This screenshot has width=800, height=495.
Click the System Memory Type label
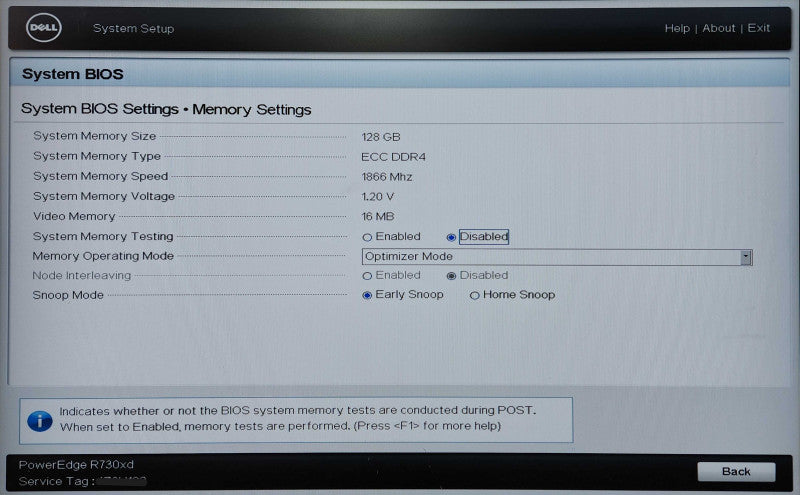click(97, 156)
